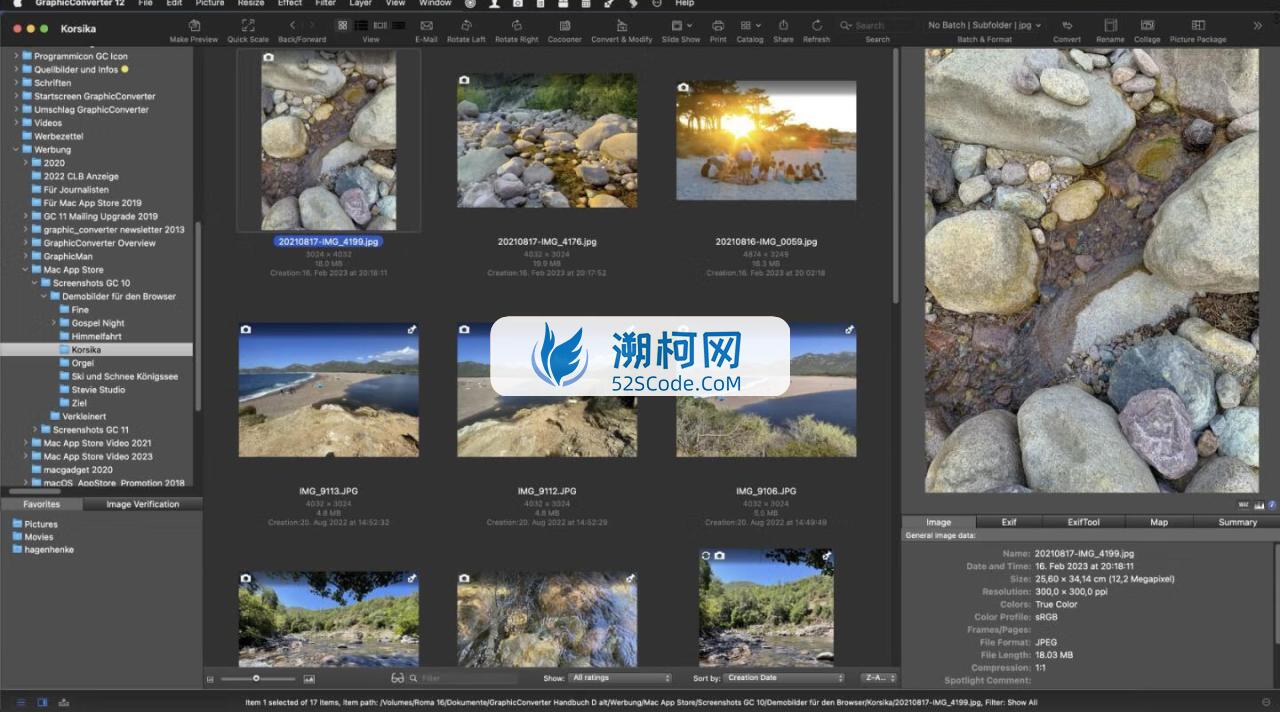Image resolution: width=1280 pixels, height=712 pixels.
Task: Click the Rotate Left icon
Action: (466, 25)
